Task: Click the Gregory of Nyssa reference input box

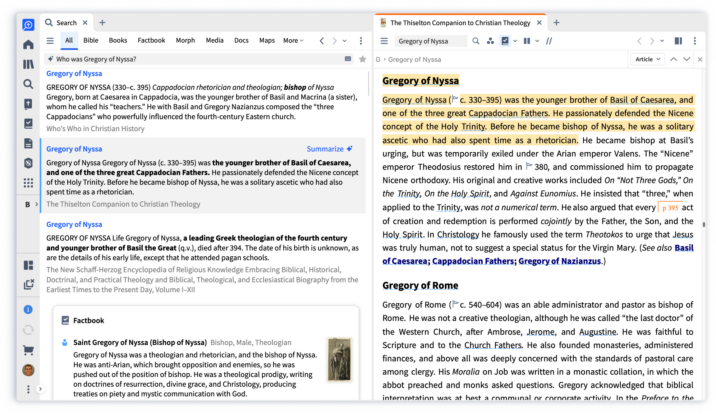Action: coord(430,41)
